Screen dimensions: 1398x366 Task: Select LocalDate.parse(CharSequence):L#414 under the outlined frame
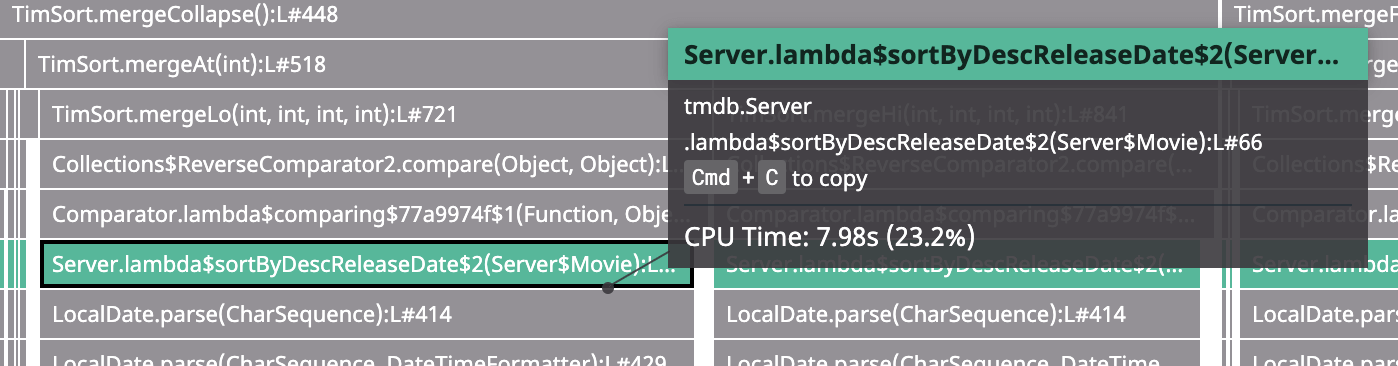click(367, 315)
